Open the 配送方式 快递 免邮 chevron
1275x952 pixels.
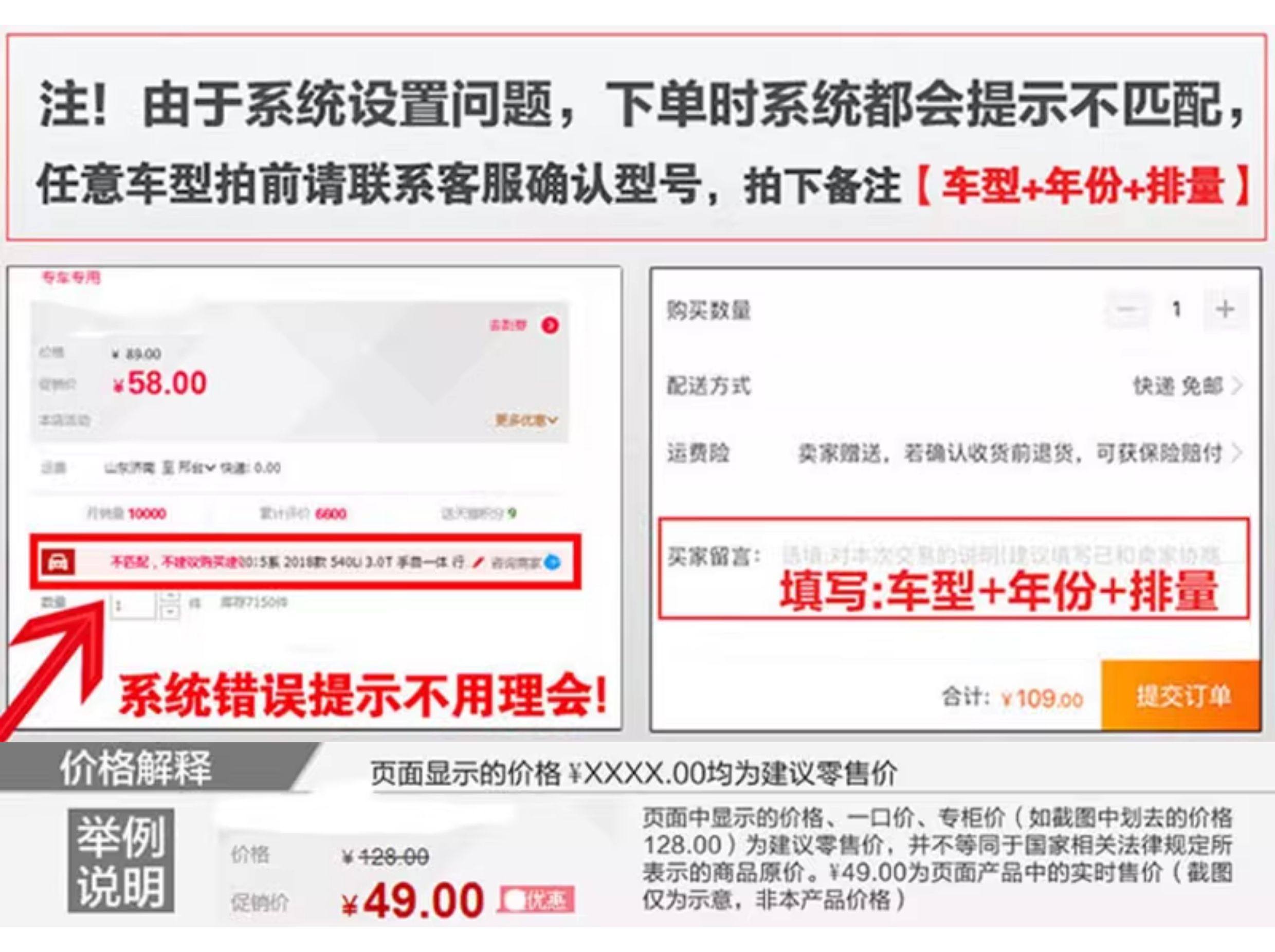coord(1236,386)
